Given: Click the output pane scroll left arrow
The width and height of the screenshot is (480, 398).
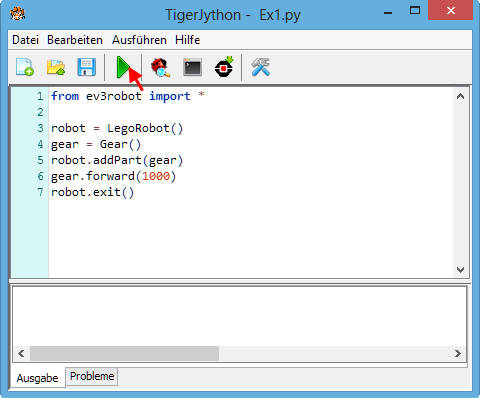Looking at the screenshot, I should click(x=21, y=353).
